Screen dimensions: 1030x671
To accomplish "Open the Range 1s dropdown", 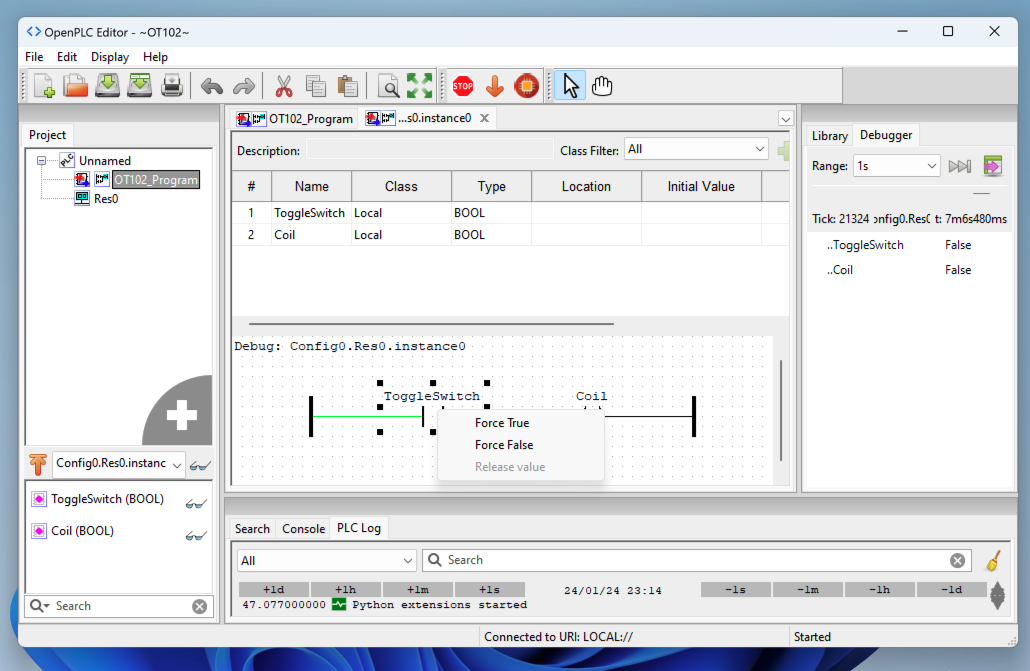I will click(897, 166).
